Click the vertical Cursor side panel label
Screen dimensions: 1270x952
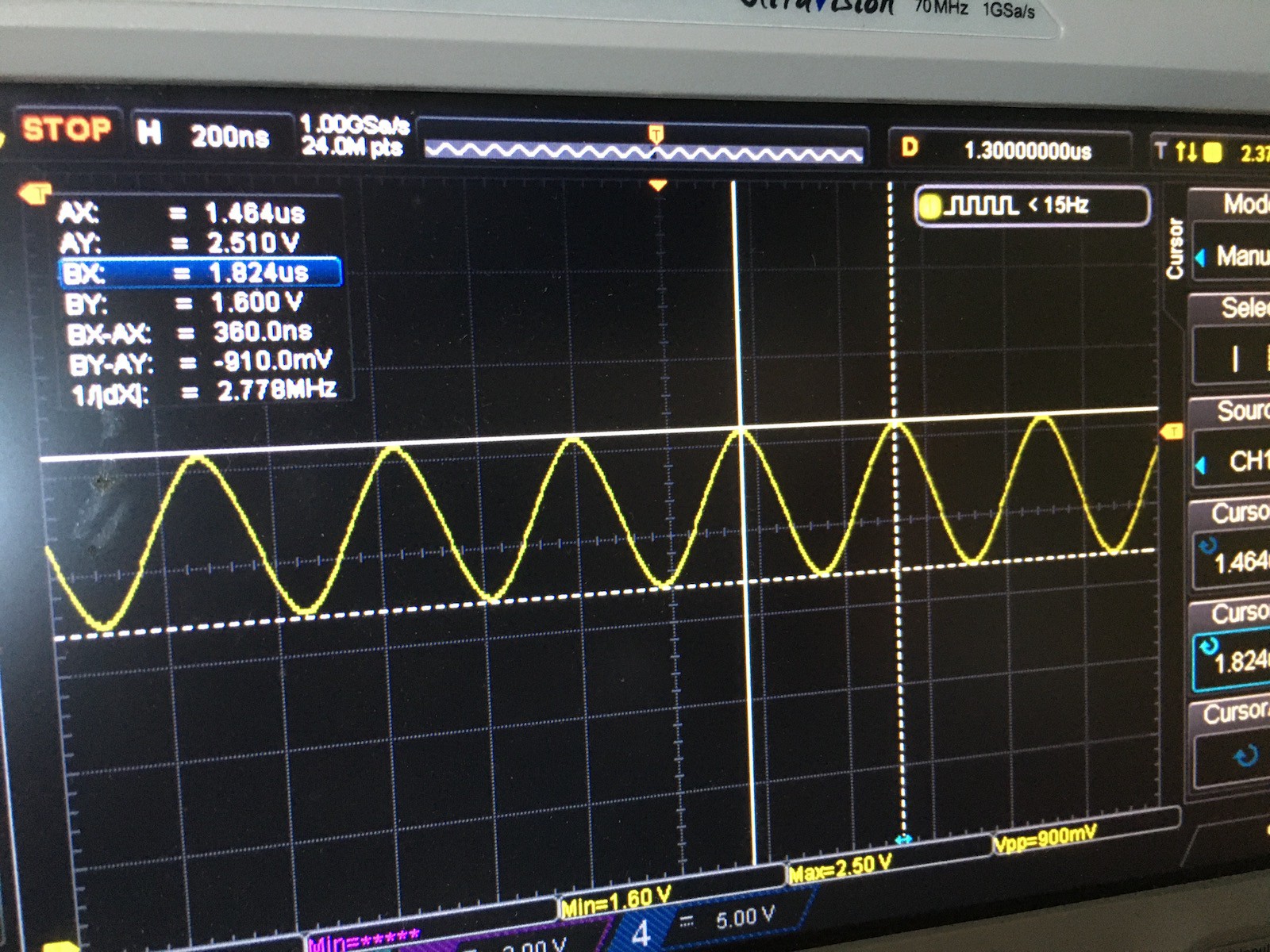1175,250
